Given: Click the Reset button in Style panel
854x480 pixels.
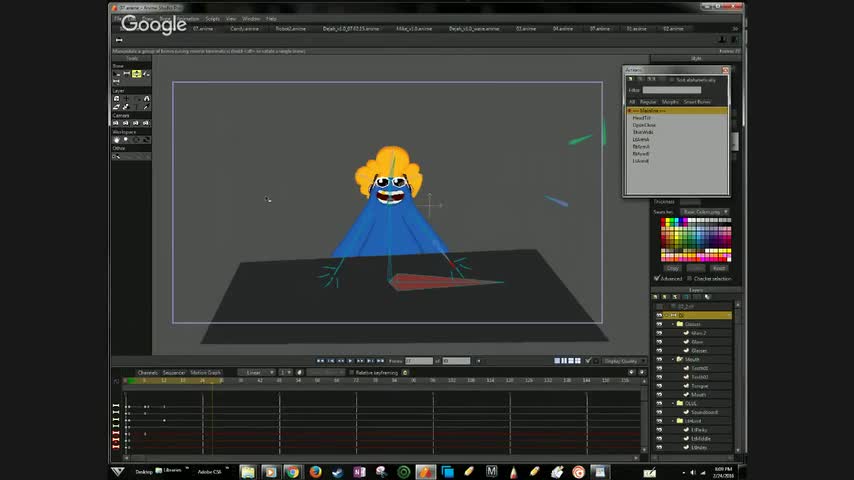Looking at the screenshot, I should point(719,268).
